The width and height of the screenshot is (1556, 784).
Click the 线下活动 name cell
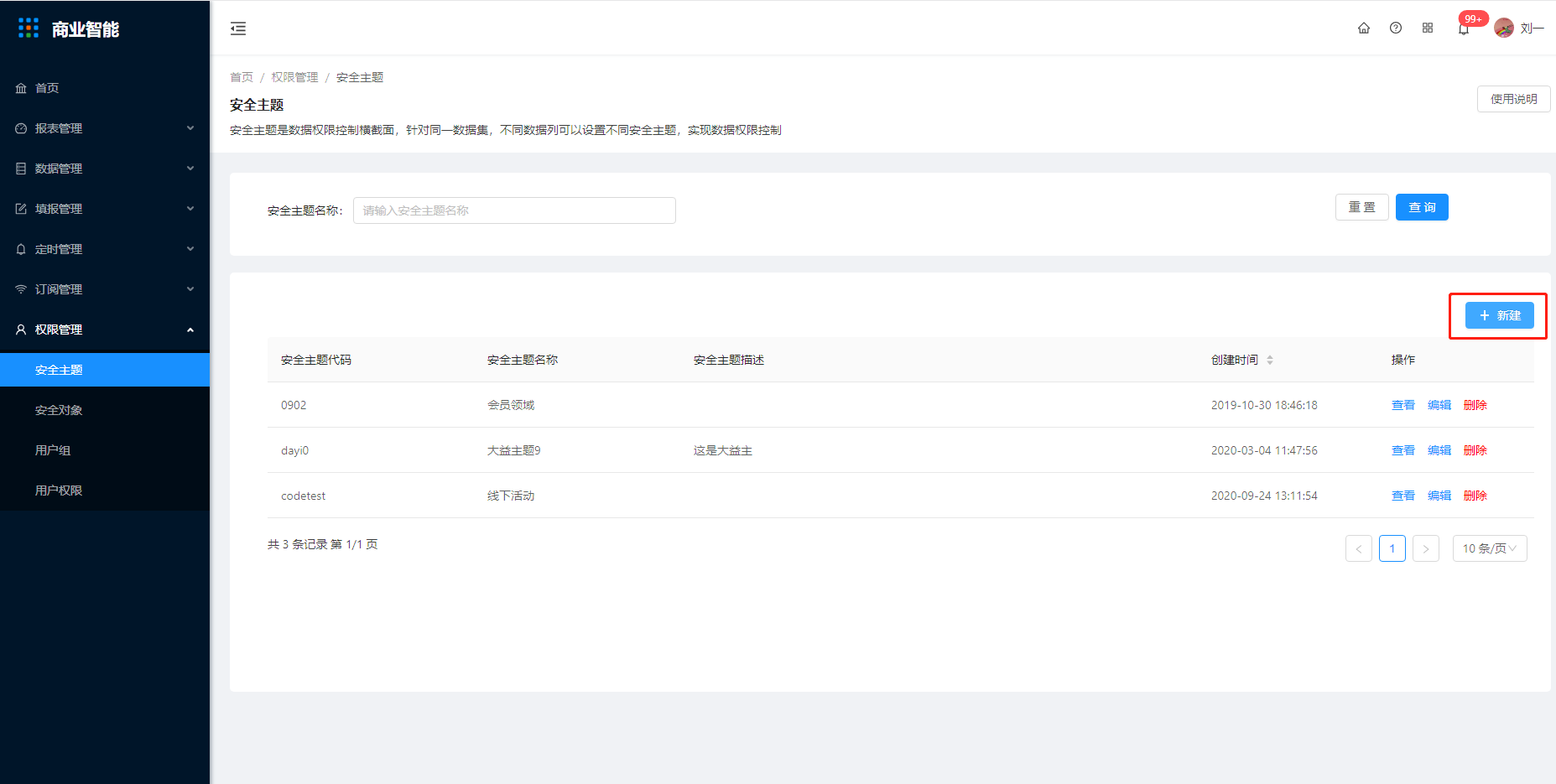pos(511,496)
